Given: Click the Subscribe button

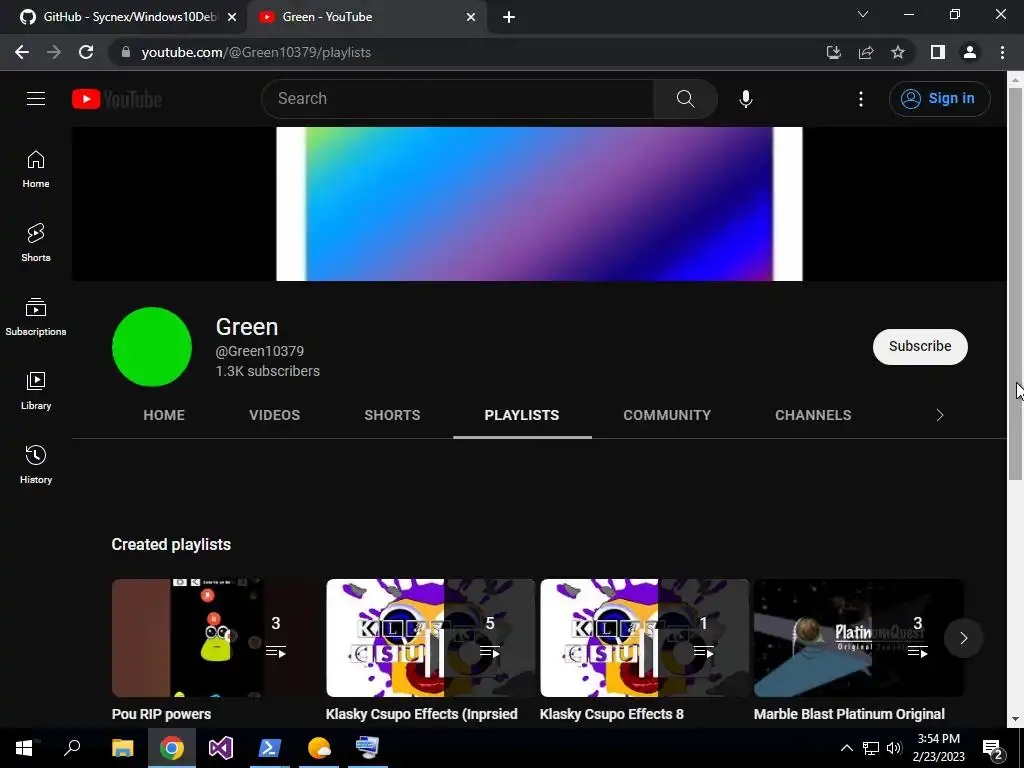Looking at the screenshot, I should coord(920,347).
